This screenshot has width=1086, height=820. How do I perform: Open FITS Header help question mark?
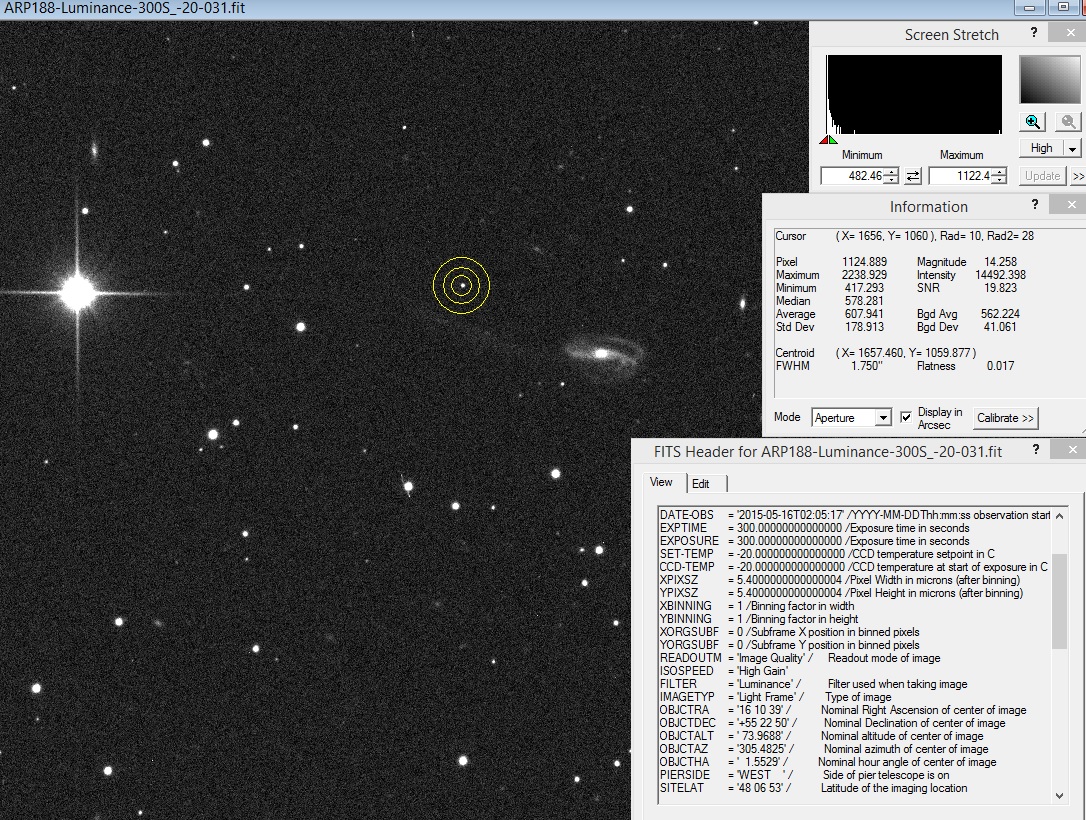(x=1035, y=449)
